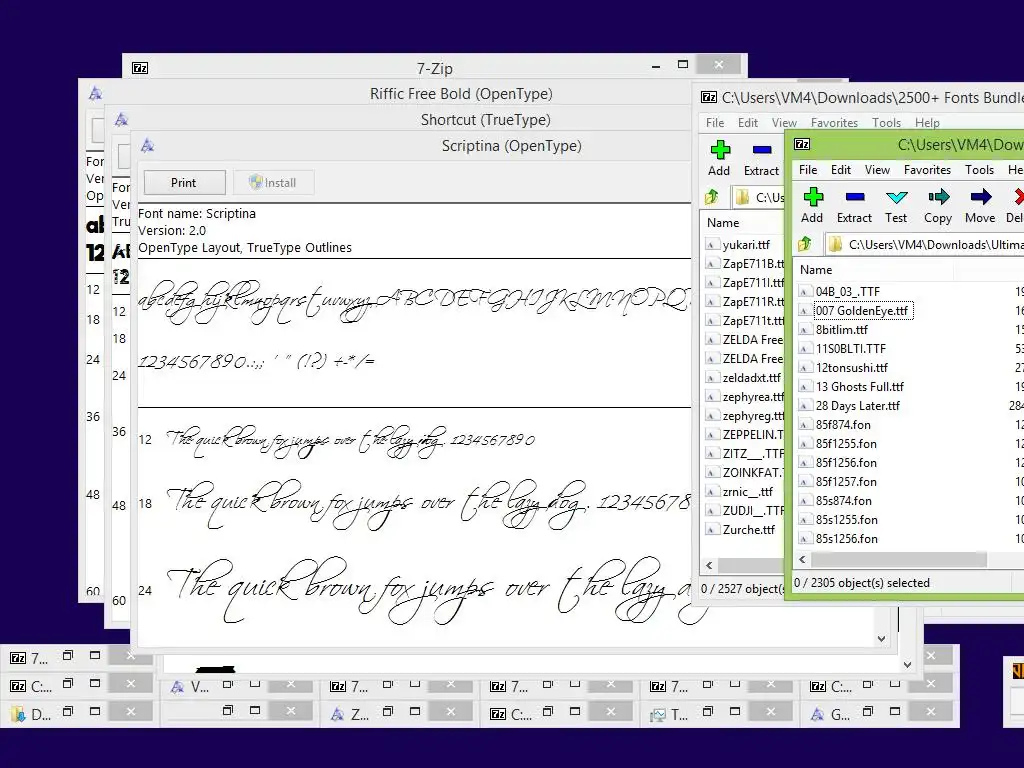1024x768 pixels.
Task: Click the icon of minimized T... window
Action: (x=658, y=715)
